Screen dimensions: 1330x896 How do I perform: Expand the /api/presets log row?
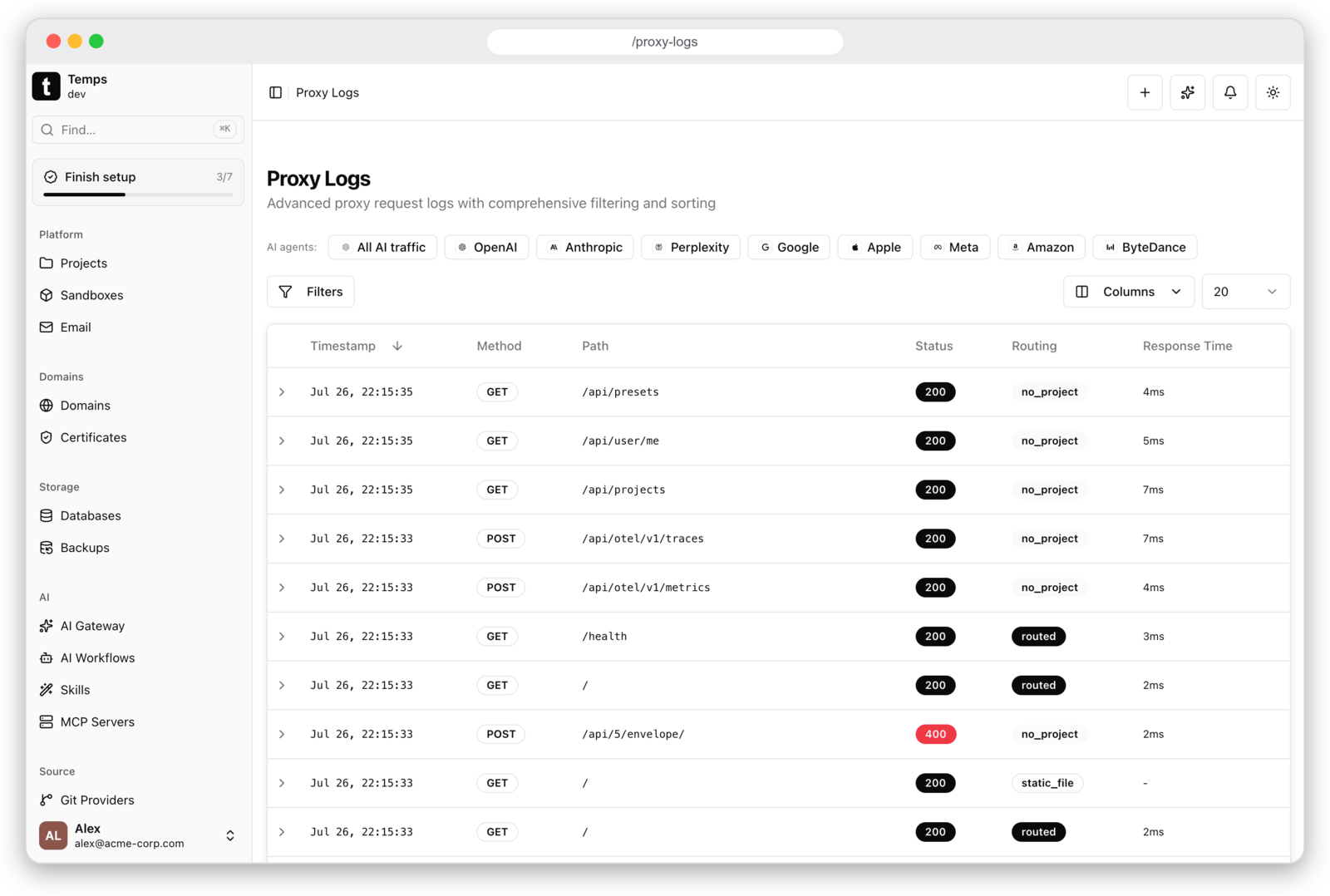[x=282, y=391]
